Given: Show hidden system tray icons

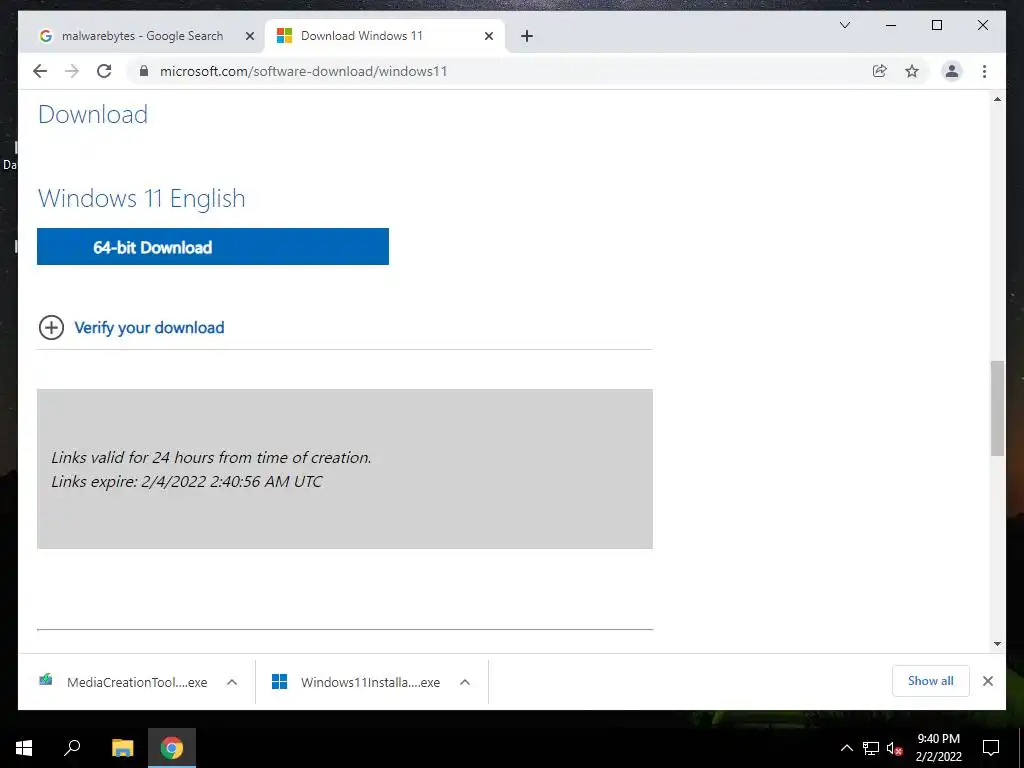Looking at the screenshot, I should (846, 748).
